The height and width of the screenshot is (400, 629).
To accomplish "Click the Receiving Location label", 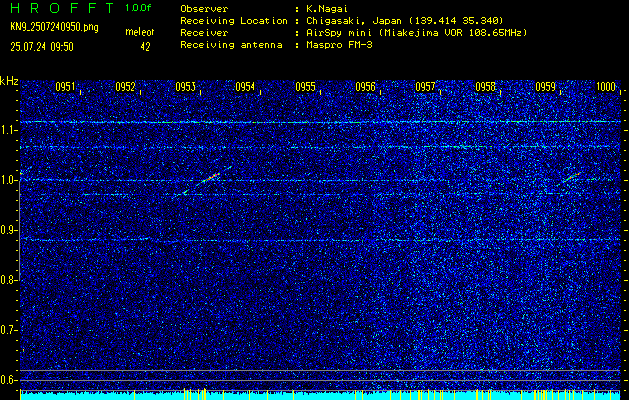I will [x=234, y=21].
